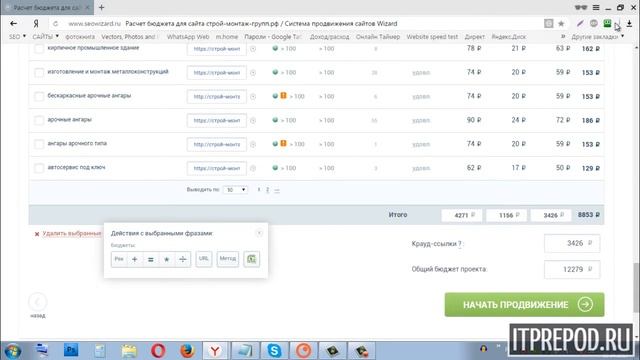This screenshot has height=360, width=640.
Task: Click the page vertical scrollbar
Action: click(636, 288)
